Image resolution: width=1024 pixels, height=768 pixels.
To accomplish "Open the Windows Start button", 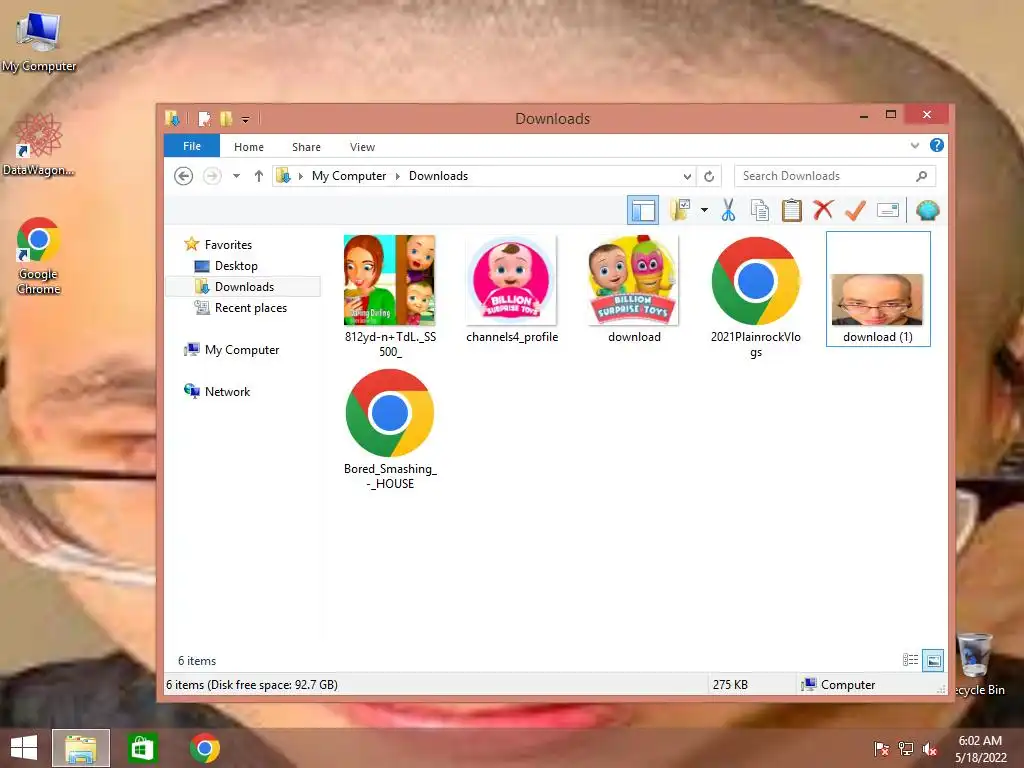I will 24,748.
